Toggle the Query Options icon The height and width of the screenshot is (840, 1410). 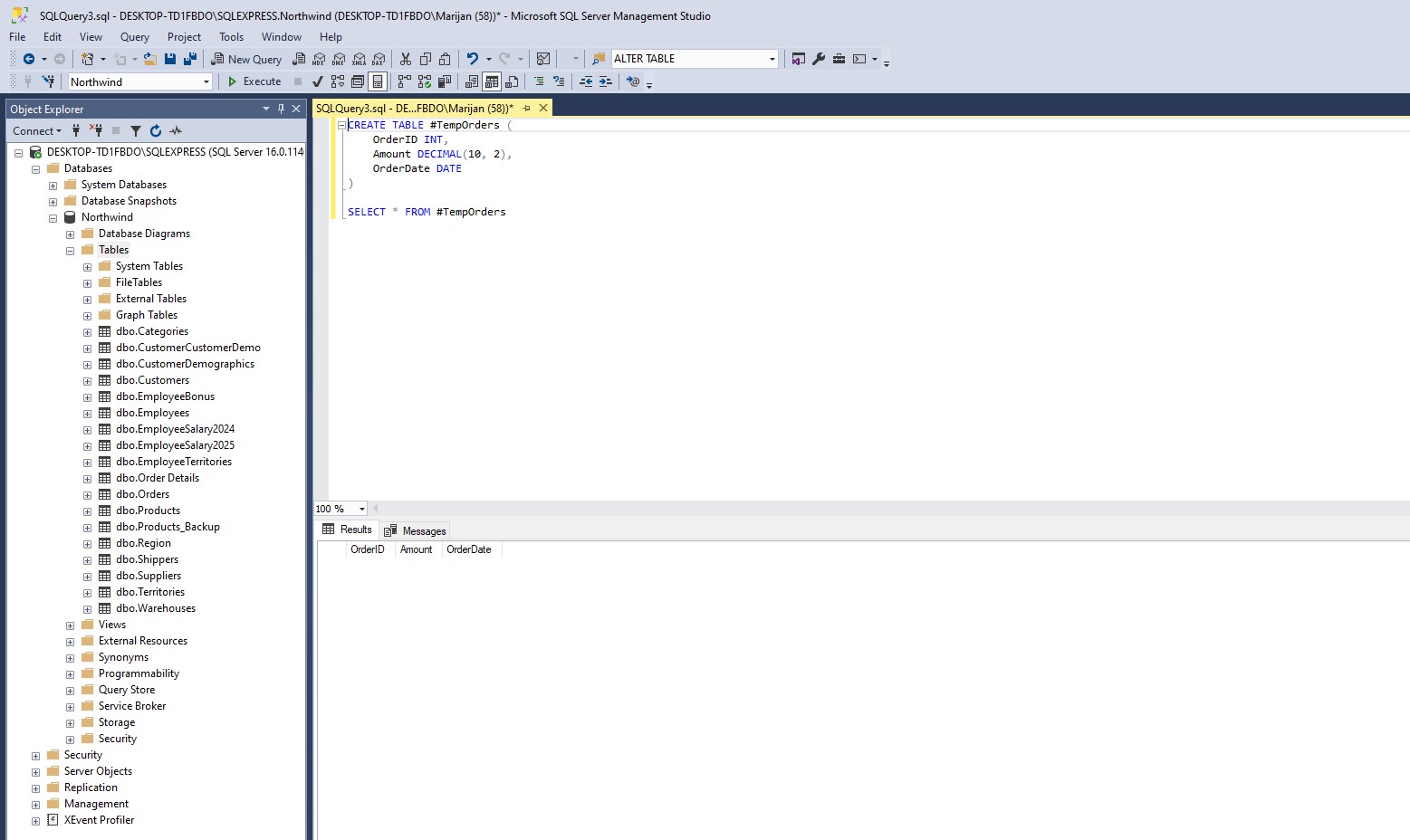pos(358,81)
